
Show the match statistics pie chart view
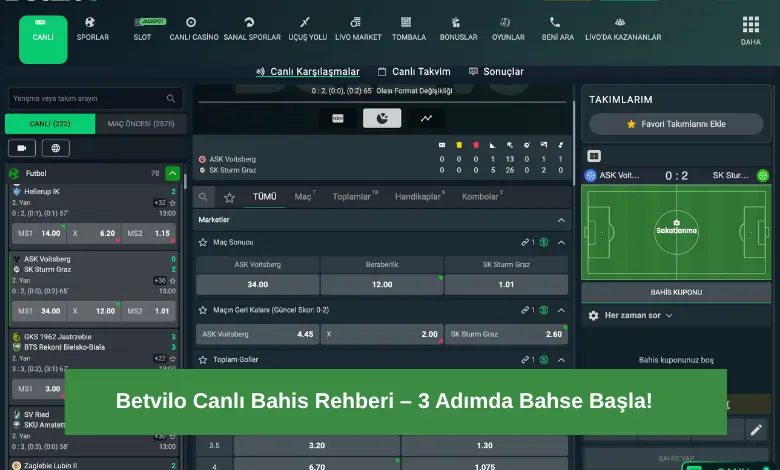(x=382, y=118)
